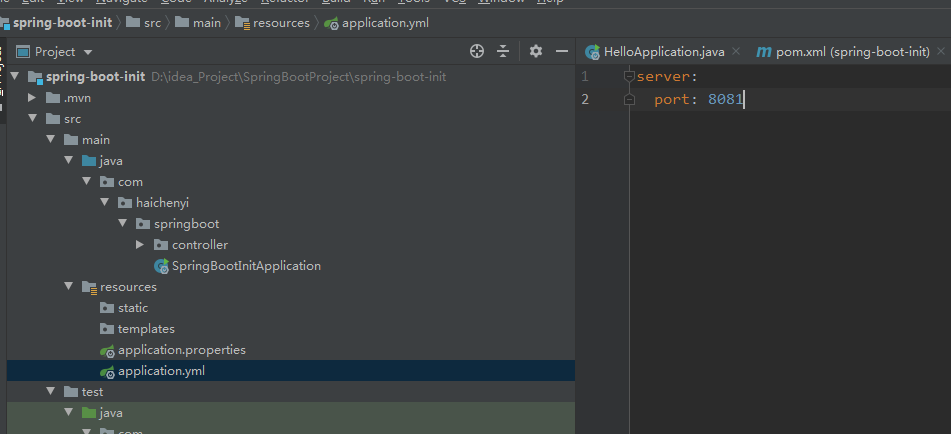Expand the .mvn folder

[32, 98]
